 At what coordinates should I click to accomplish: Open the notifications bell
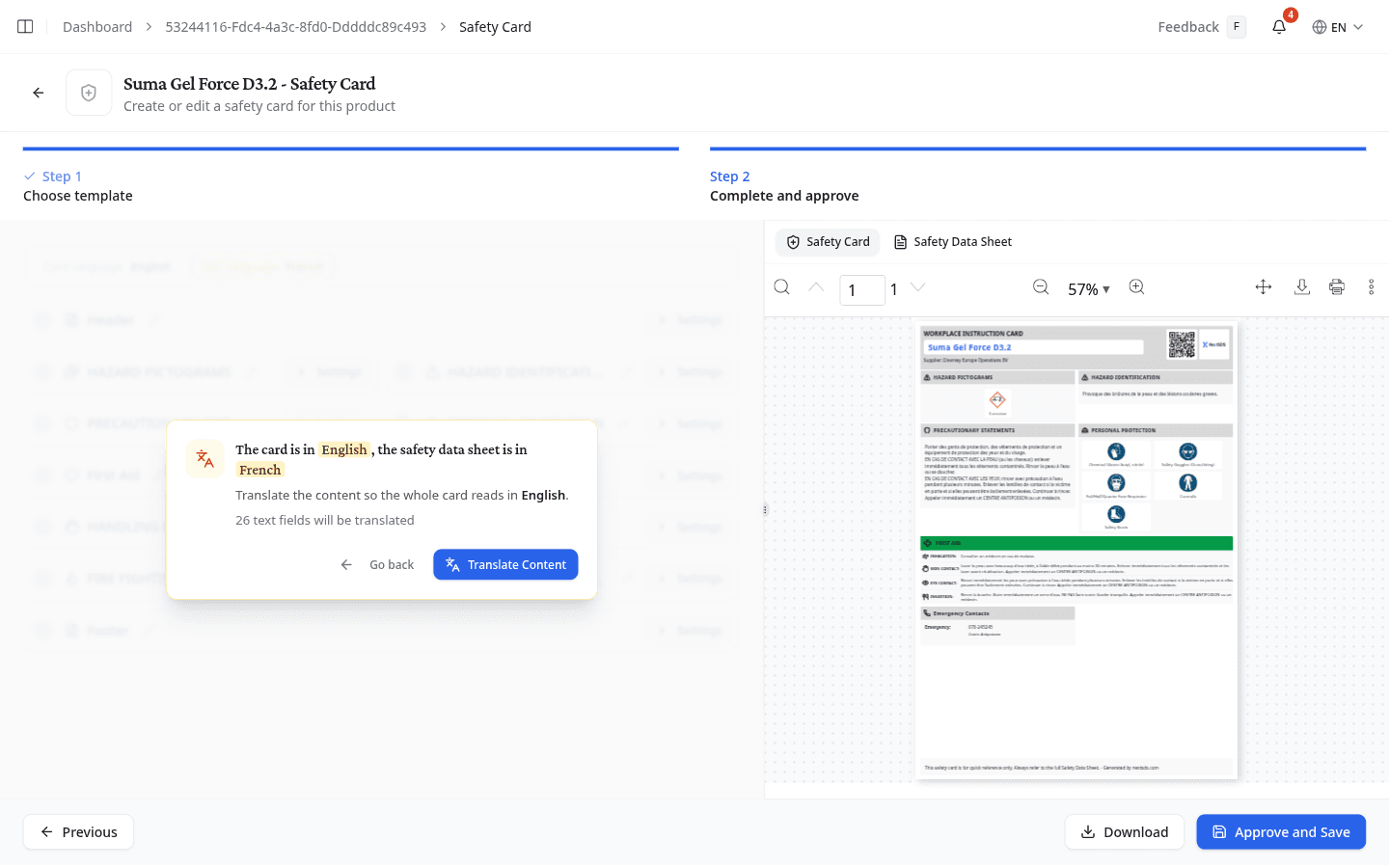click(x=1279, y=27)
